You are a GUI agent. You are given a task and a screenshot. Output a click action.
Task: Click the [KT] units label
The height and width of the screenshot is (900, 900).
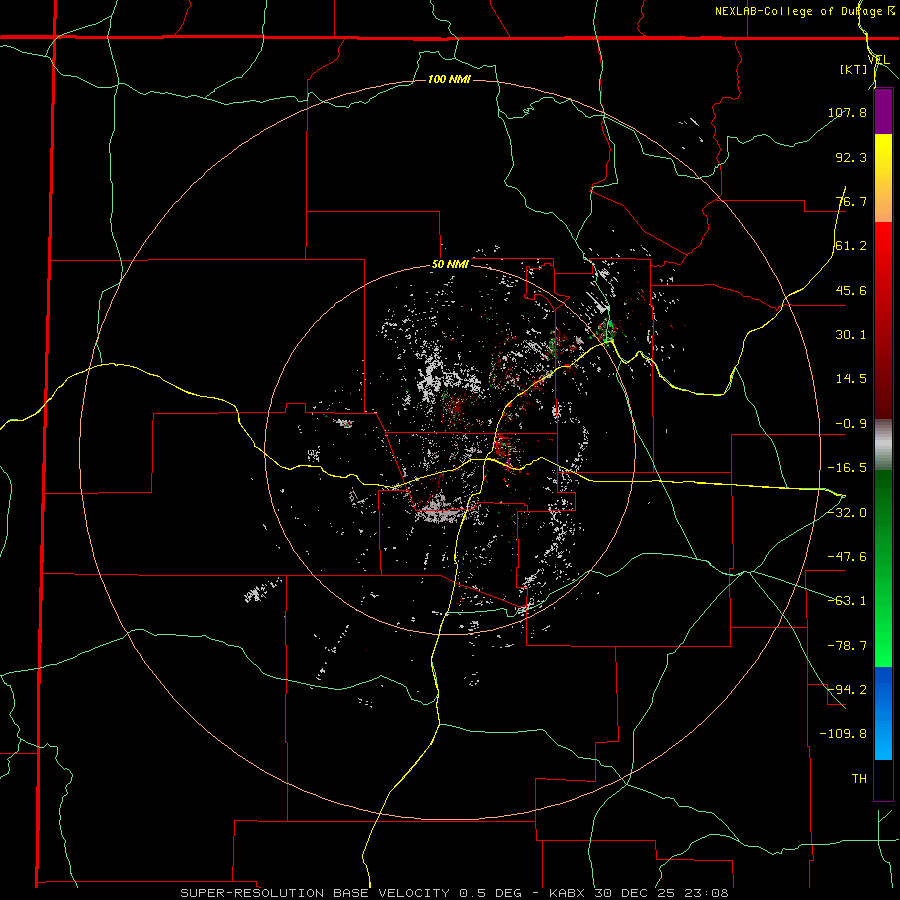tap(854, 69)
